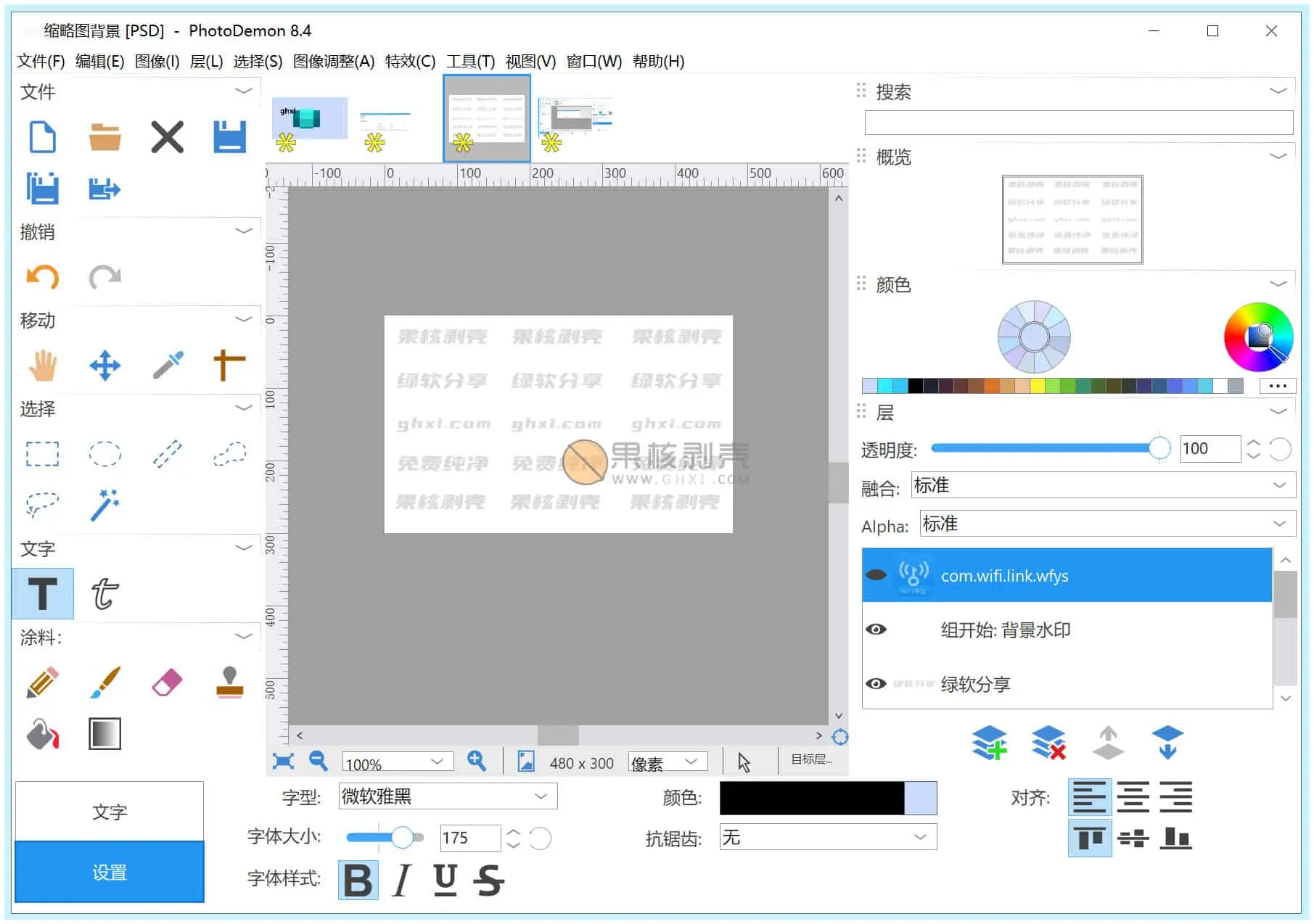Select the Pencil tool
This screenshot has width=1314, height=924.
pyautogui.click(x=42, y=682)
